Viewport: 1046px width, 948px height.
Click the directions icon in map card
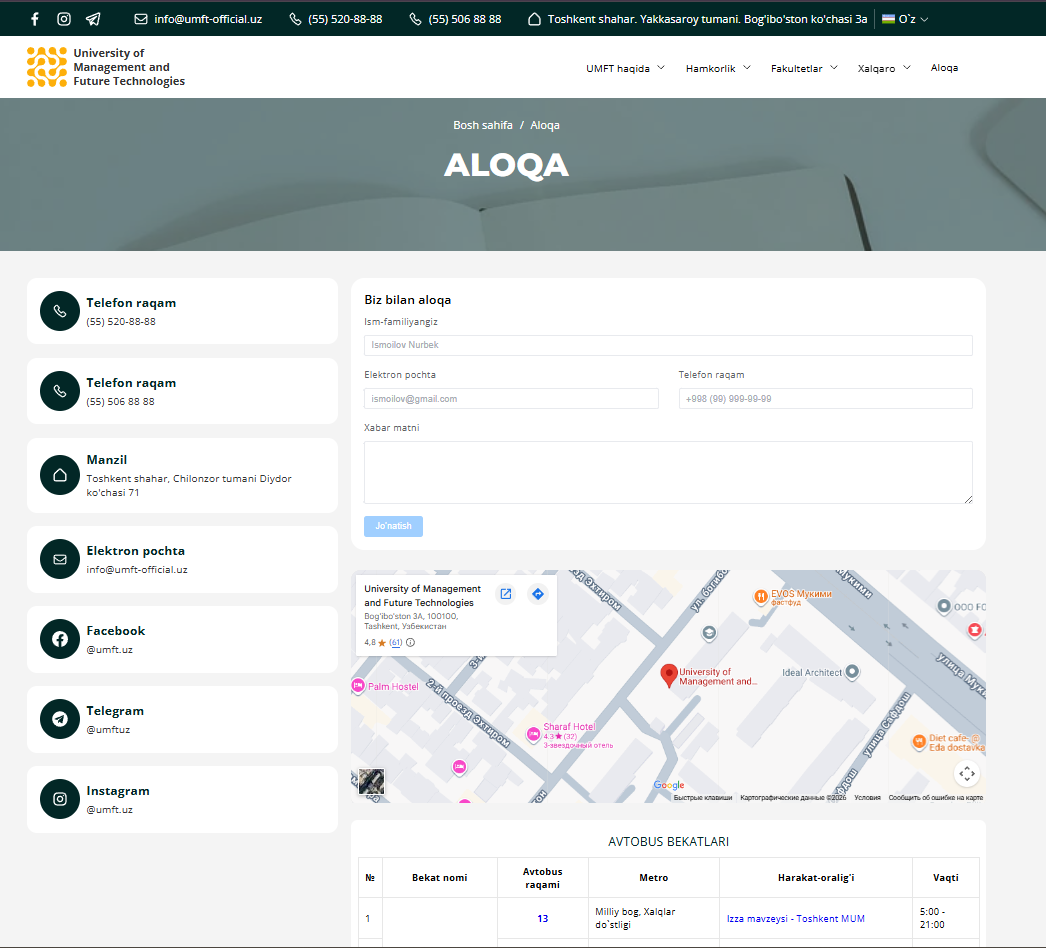(538, 594)
